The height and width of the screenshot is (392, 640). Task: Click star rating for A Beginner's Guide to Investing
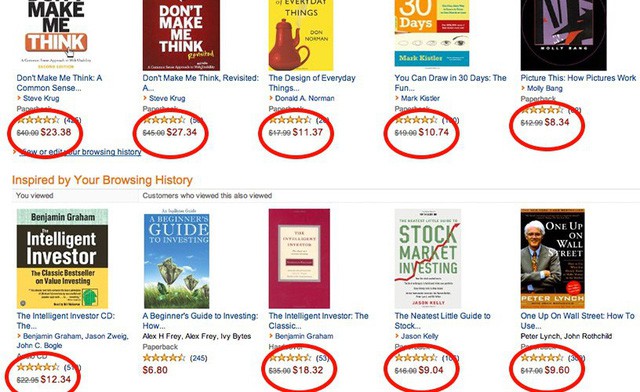point(164,358)
